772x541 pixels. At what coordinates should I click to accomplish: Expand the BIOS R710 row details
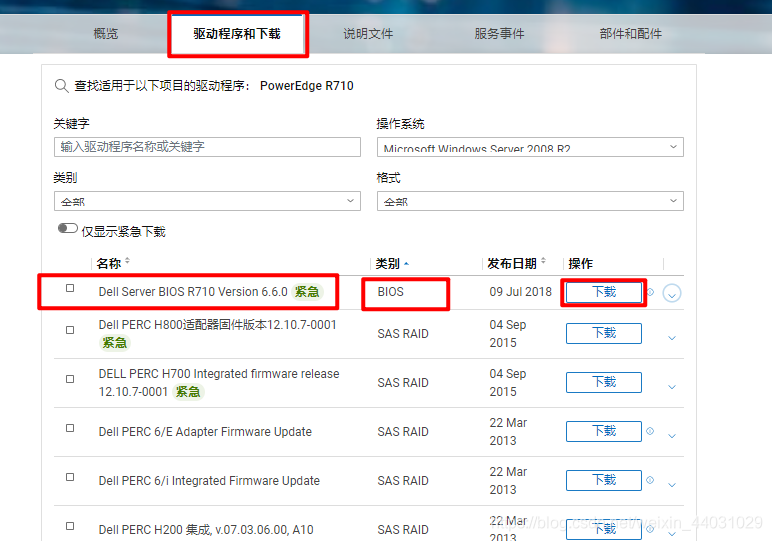coord(672,293)
